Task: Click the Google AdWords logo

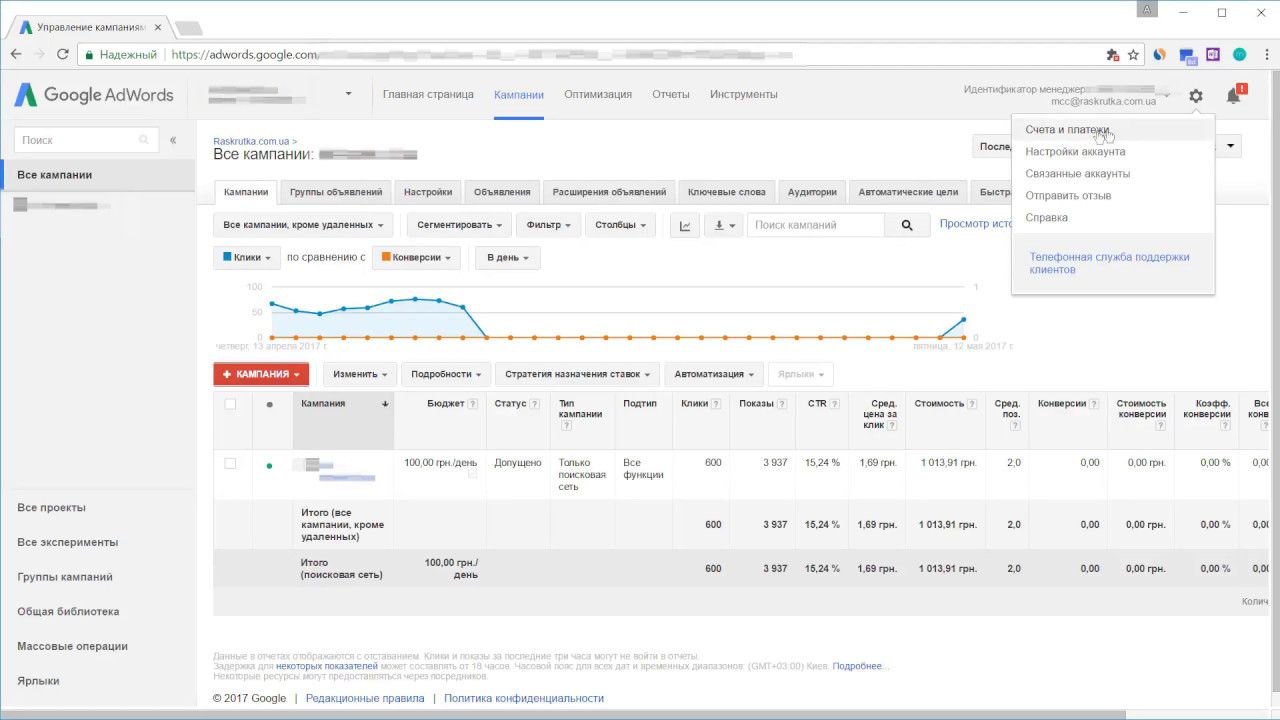Action: 94,95
